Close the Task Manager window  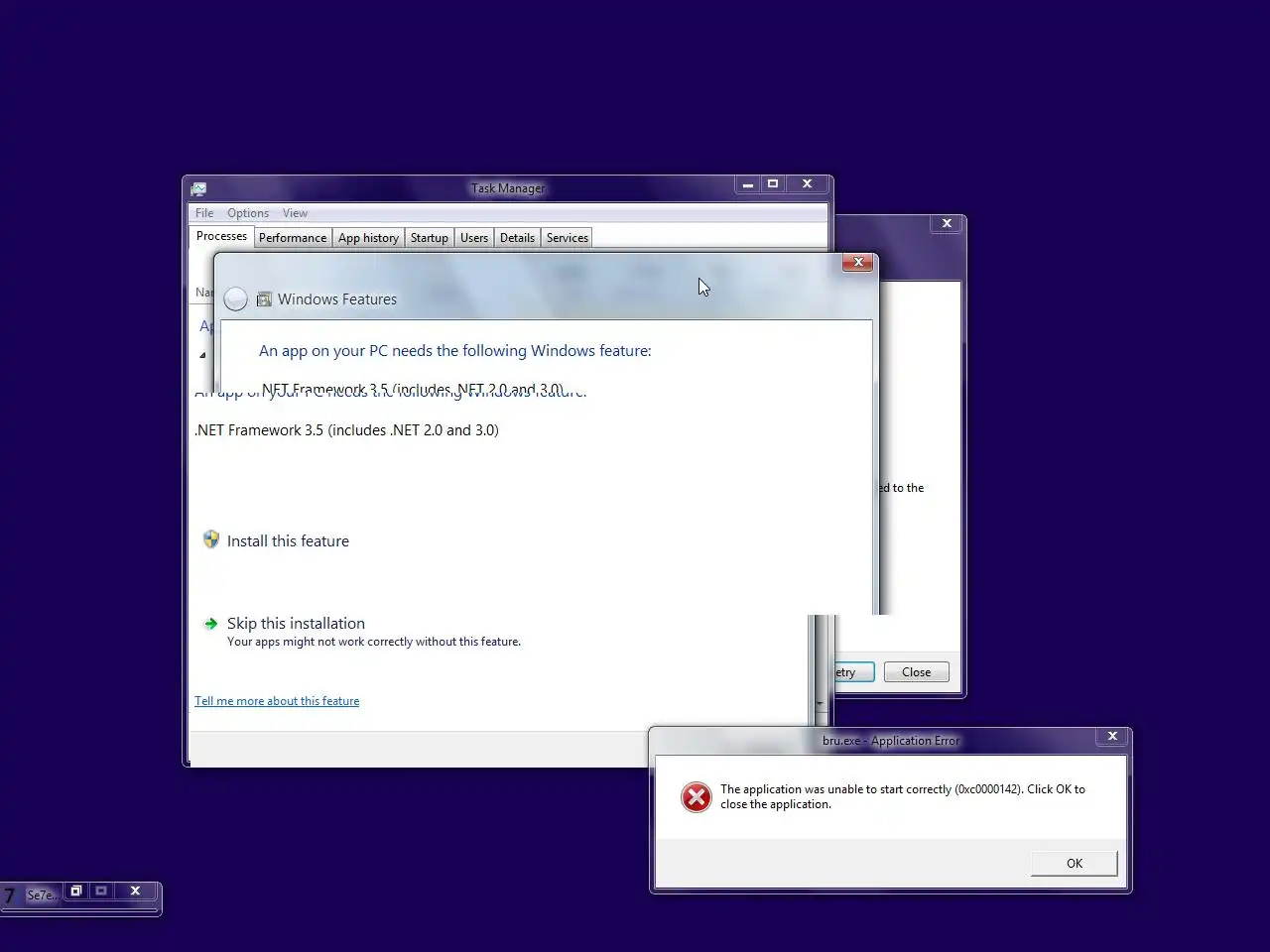pos(808,183)
